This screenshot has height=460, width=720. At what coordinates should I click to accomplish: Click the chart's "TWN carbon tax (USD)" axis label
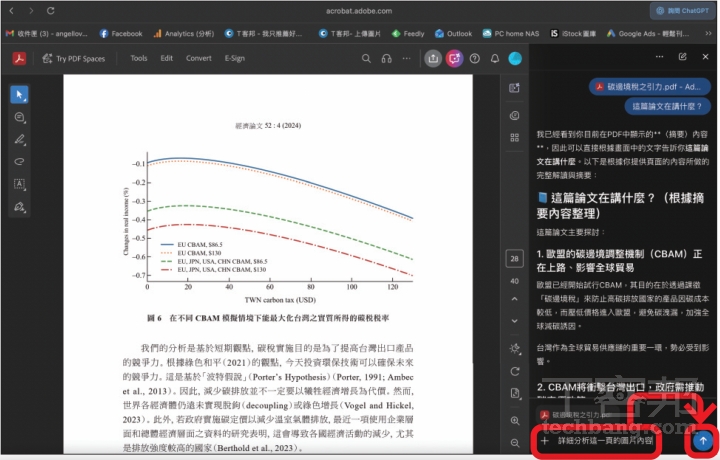pyautogui.click(x=280, y=300)
